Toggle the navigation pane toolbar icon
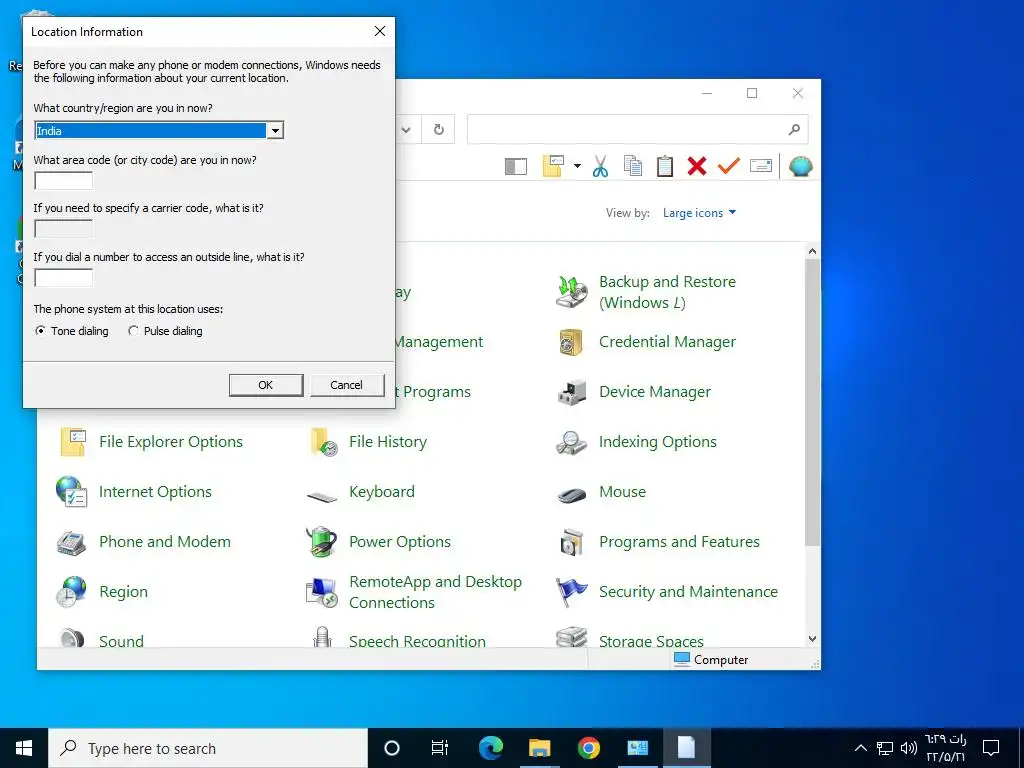The width and height of the screenshot is (1024, 768). (516, 167)
